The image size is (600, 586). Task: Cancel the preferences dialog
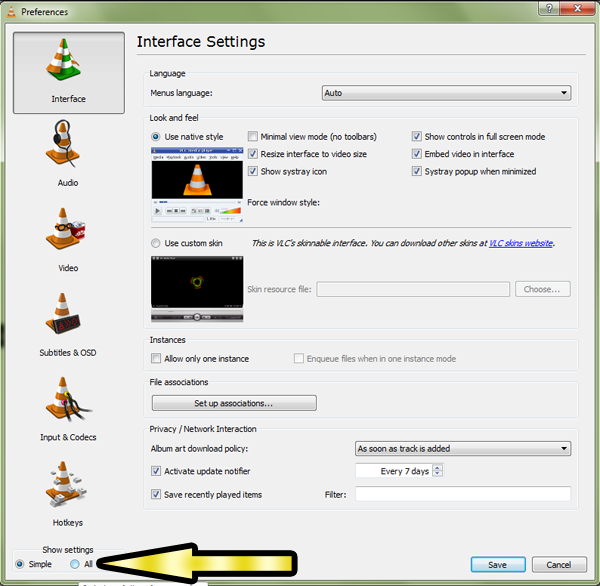pyautogui.click(x=559, y=565)
